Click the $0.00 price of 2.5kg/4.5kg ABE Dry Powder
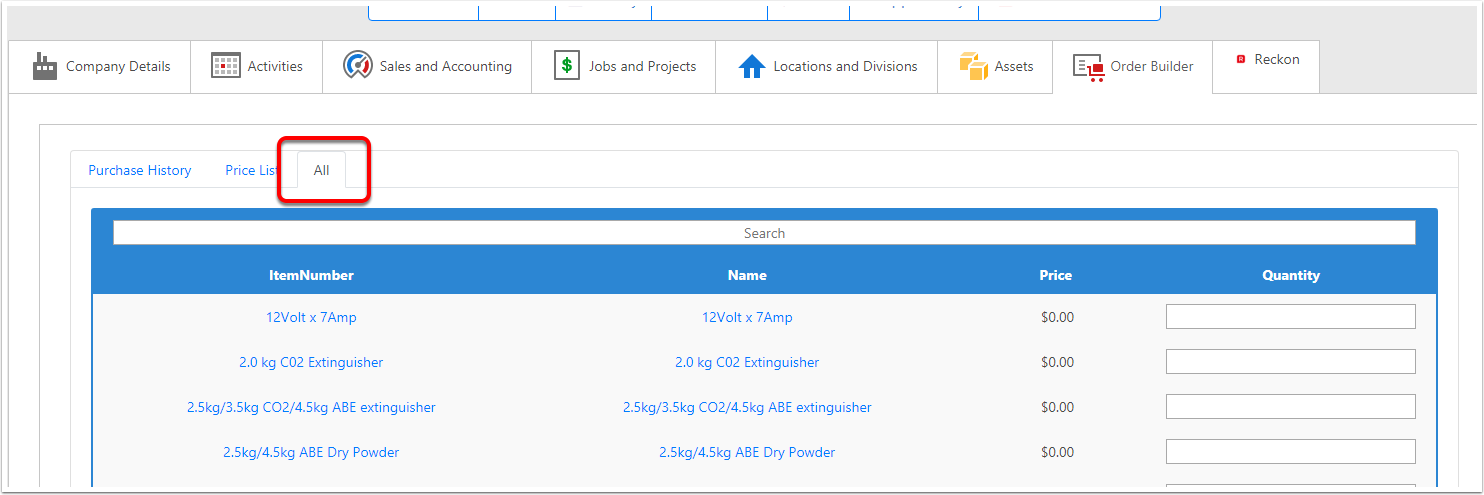Viewport: 1484px width, 495px height. (1057, 452)
